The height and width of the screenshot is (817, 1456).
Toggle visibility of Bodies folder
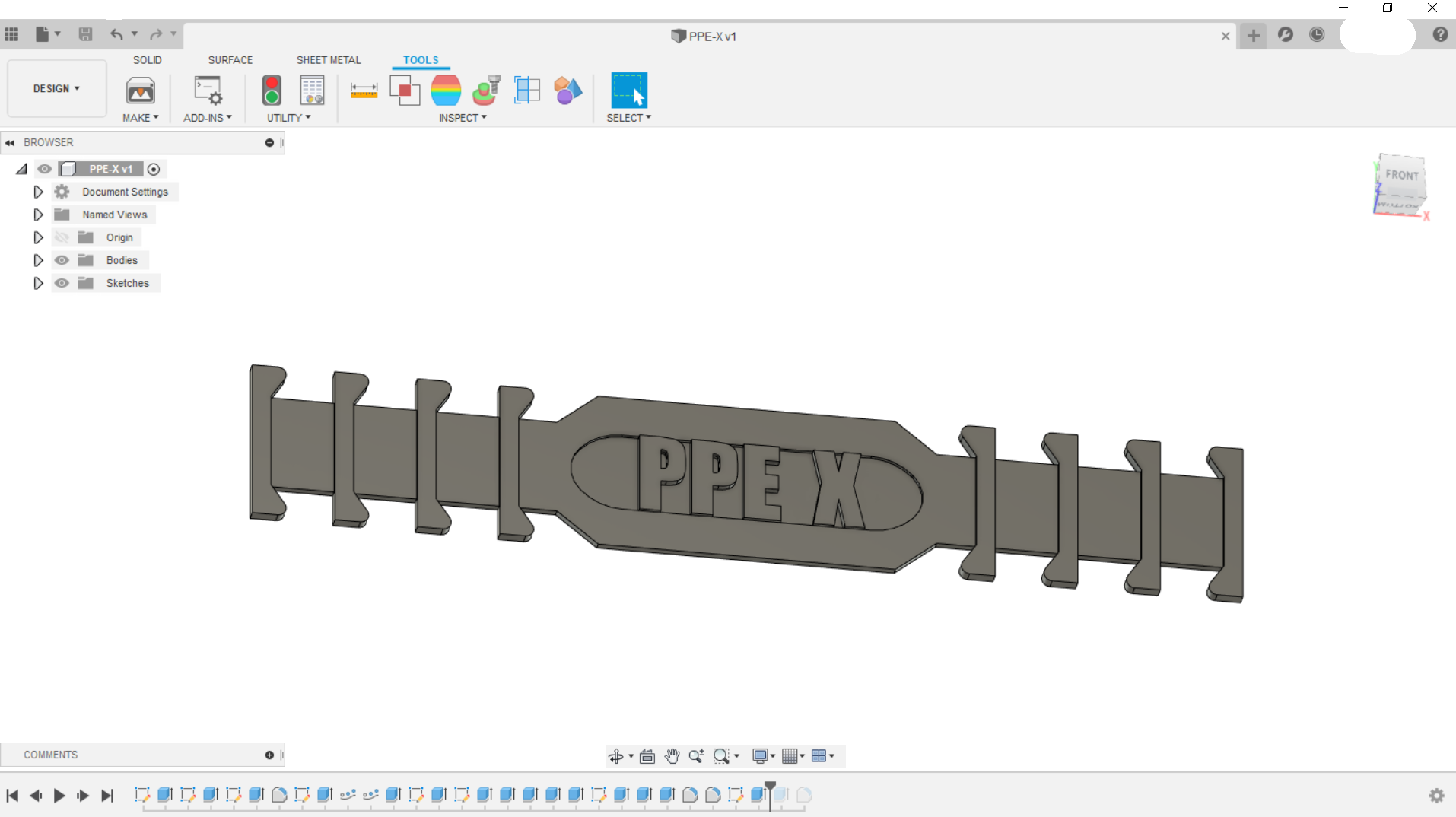[62, 260]
